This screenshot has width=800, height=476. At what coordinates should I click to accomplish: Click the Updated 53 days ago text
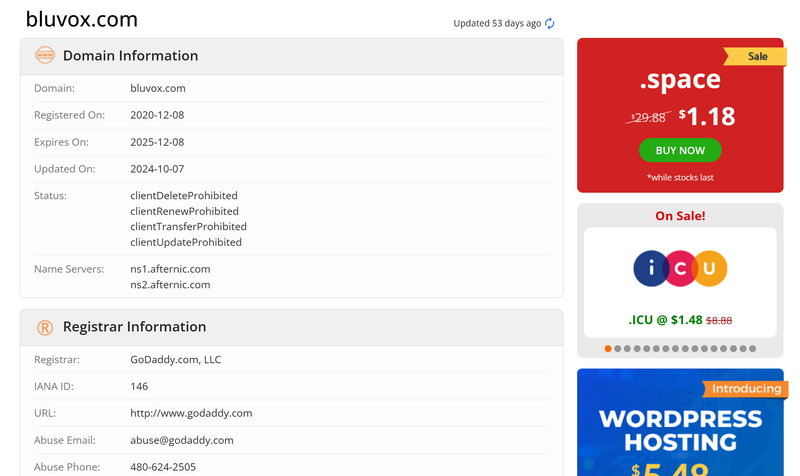pos(497,23)
